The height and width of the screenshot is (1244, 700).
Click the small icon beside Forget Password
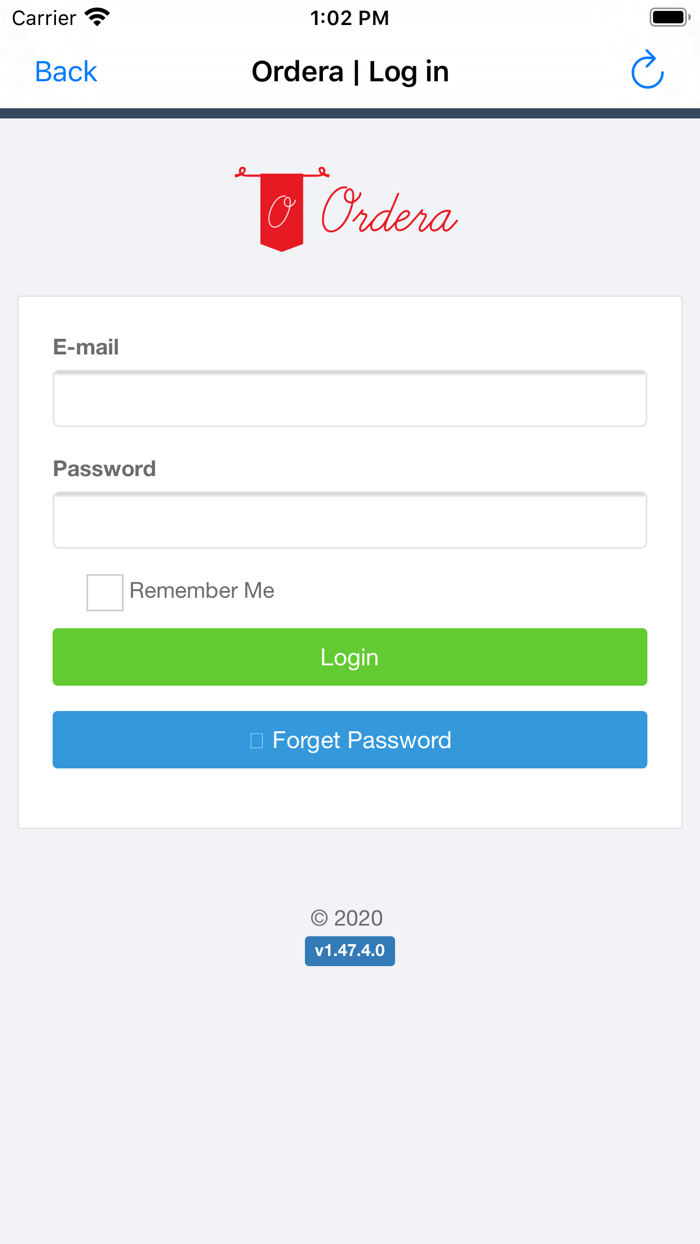pyautogui.click(x=256, y=741)
